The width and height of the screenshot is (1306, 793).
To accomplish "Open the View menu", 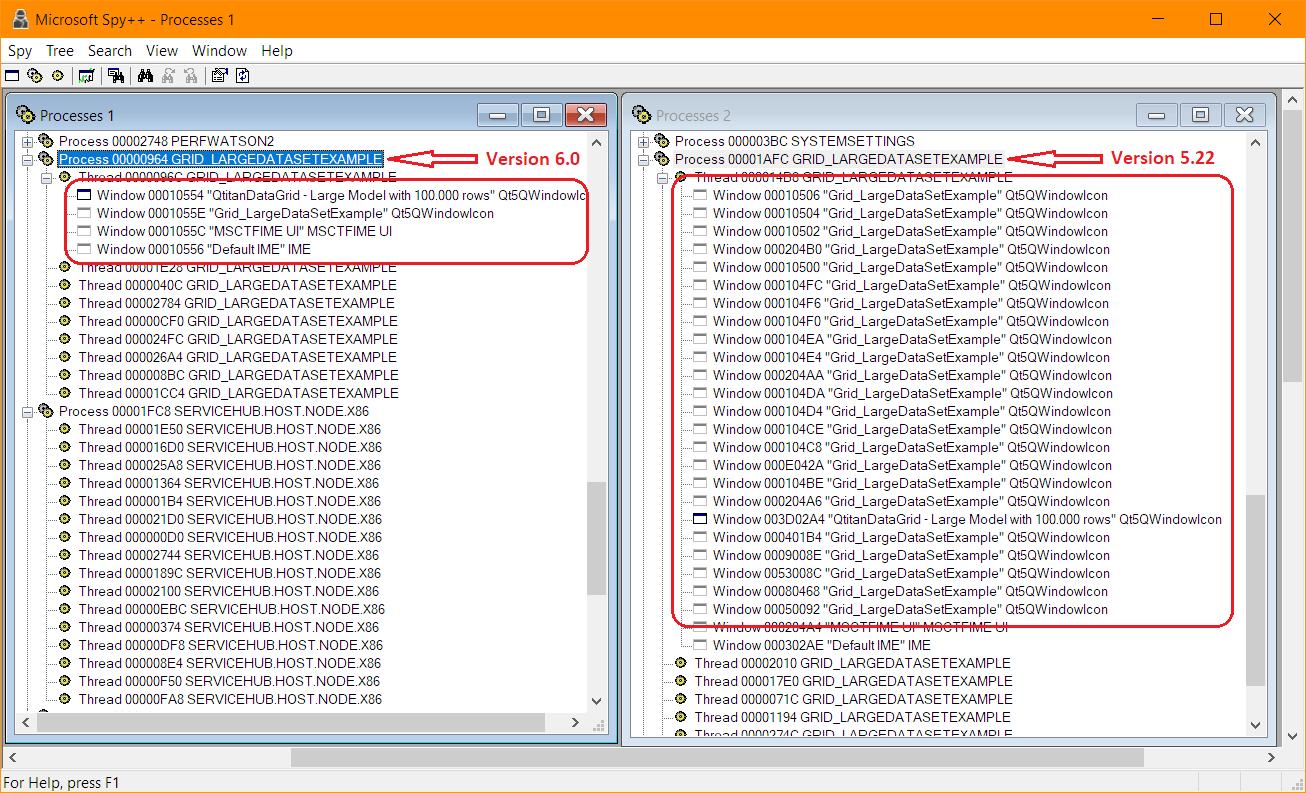I will (x=162, y=51).
